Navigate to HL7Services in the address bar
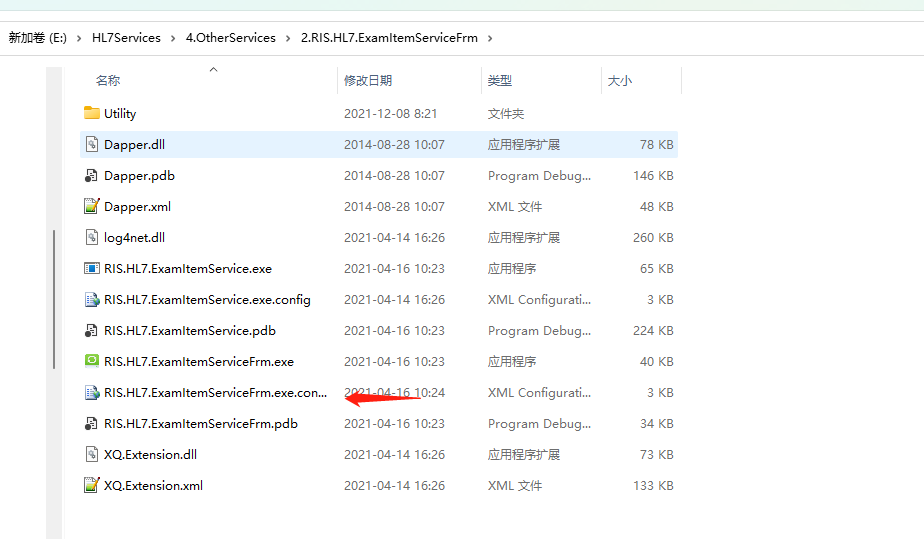The image size is (924, 539). 126,38
